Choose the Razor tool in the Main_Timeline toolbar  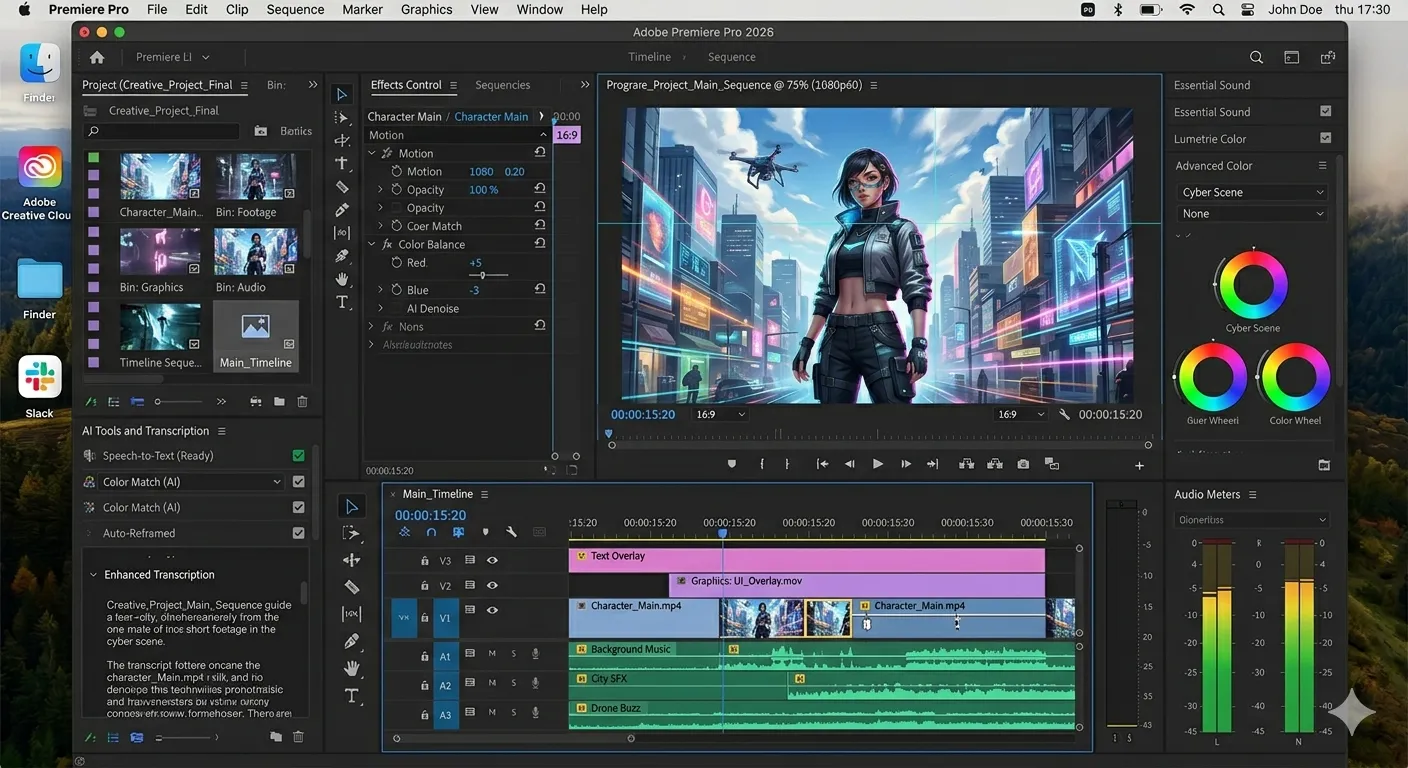coord(351,587)
